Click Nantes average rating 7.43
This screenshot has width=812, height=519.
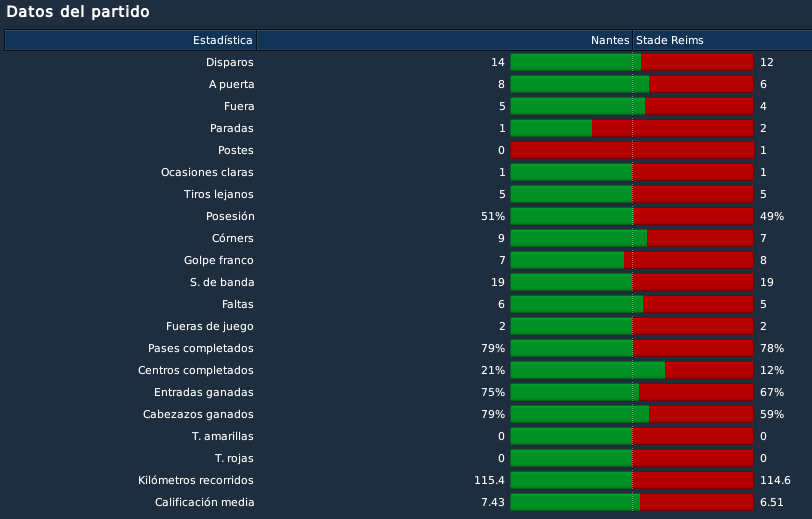492,502
